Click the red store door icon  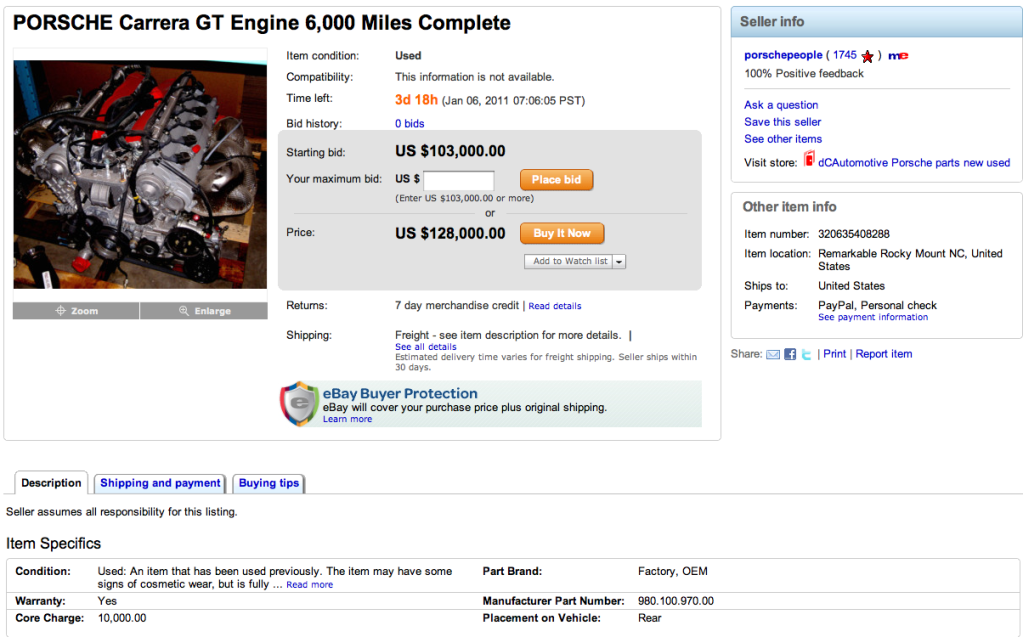(x=809, y=159)
